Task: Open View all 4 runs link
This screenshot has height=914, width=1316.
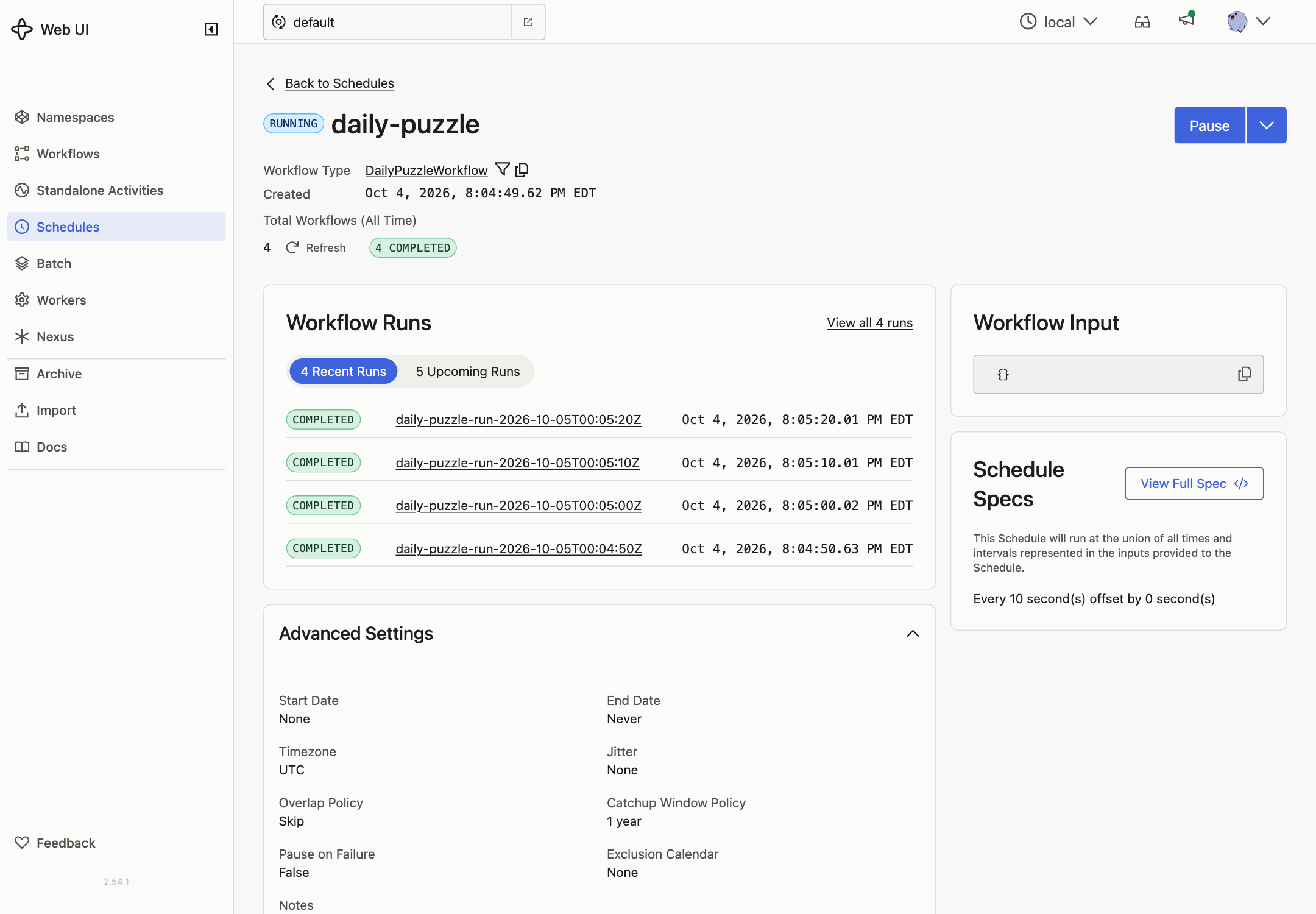Action: (869, 322)
